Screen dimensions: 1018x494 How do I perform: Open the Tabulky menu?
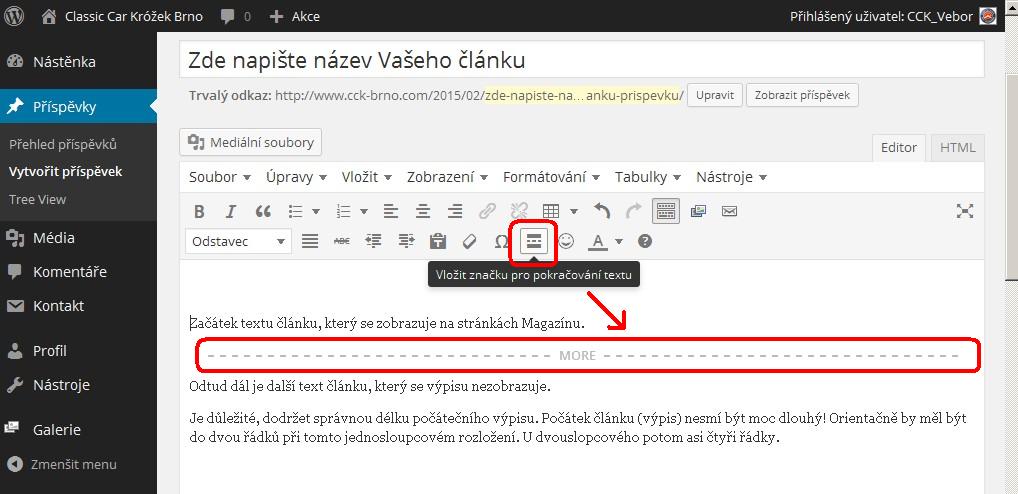coord(647,177)
